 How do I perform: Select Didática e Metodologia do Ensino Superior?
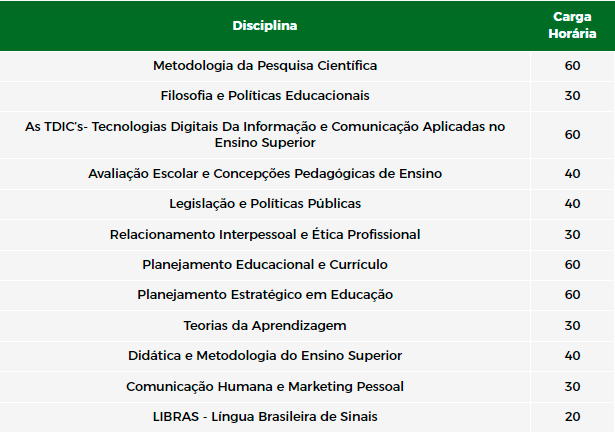[x=265, y=355]
